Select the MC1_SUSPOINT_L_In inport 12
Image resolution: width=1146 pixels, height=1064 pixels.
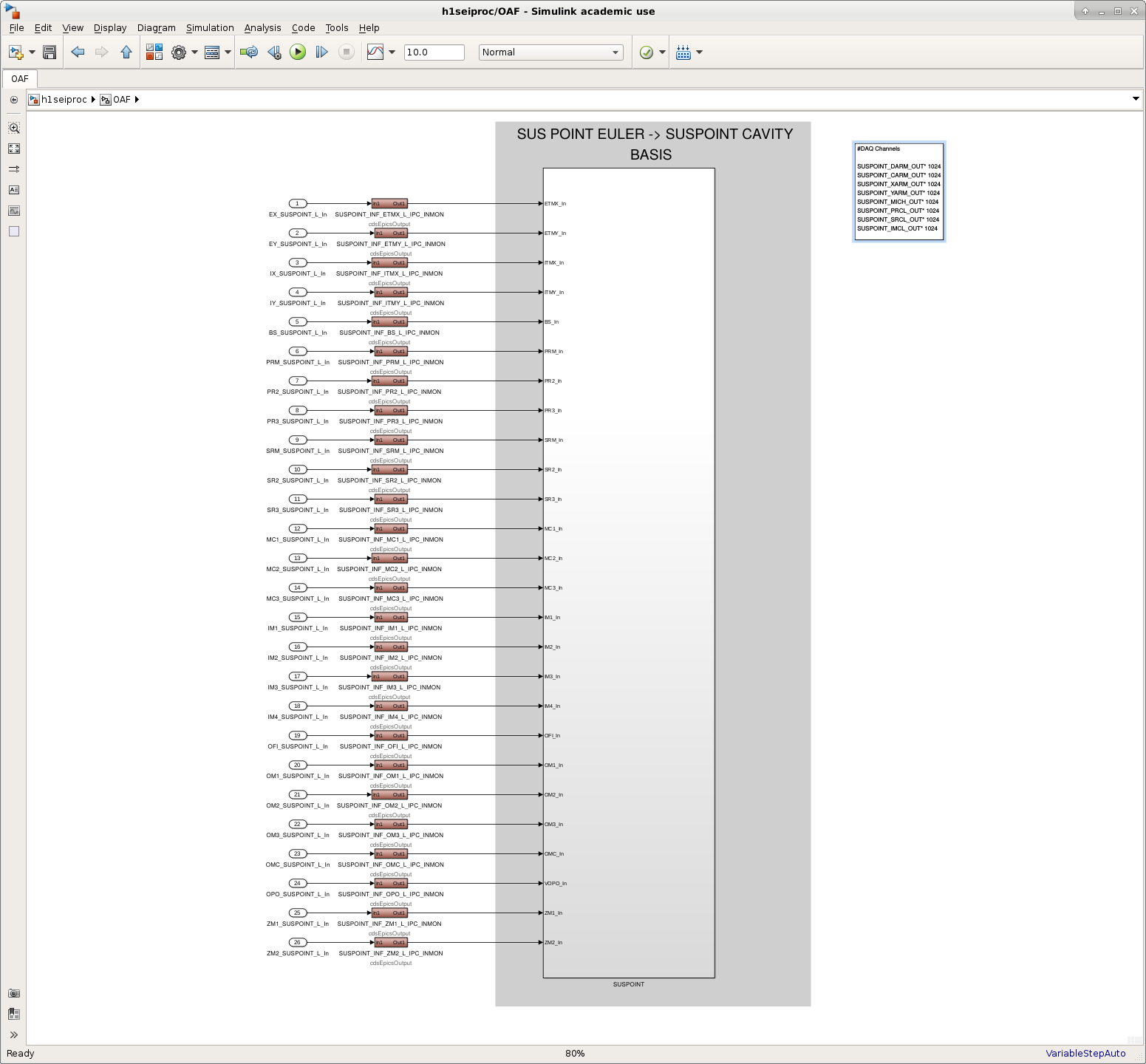tap(298, 528)
